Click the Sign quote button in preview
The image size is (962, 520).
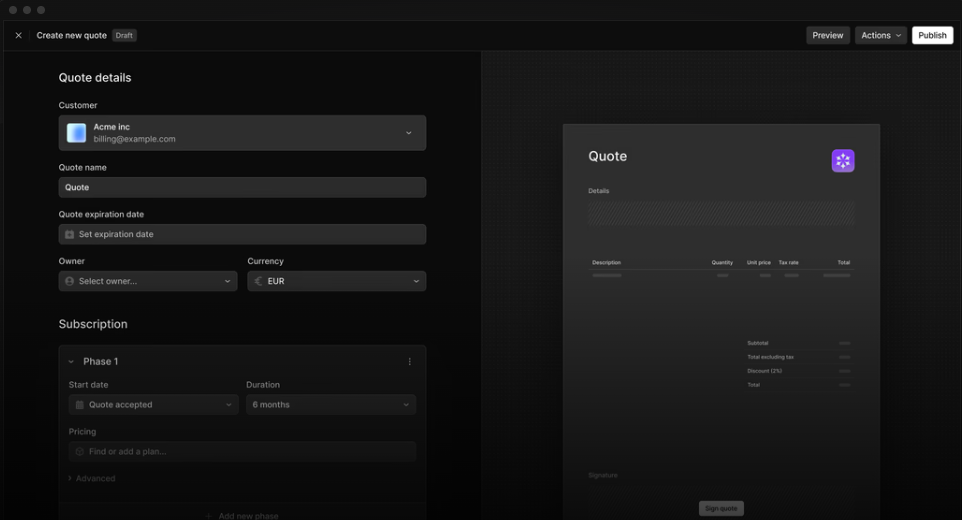tap(721, 508)
